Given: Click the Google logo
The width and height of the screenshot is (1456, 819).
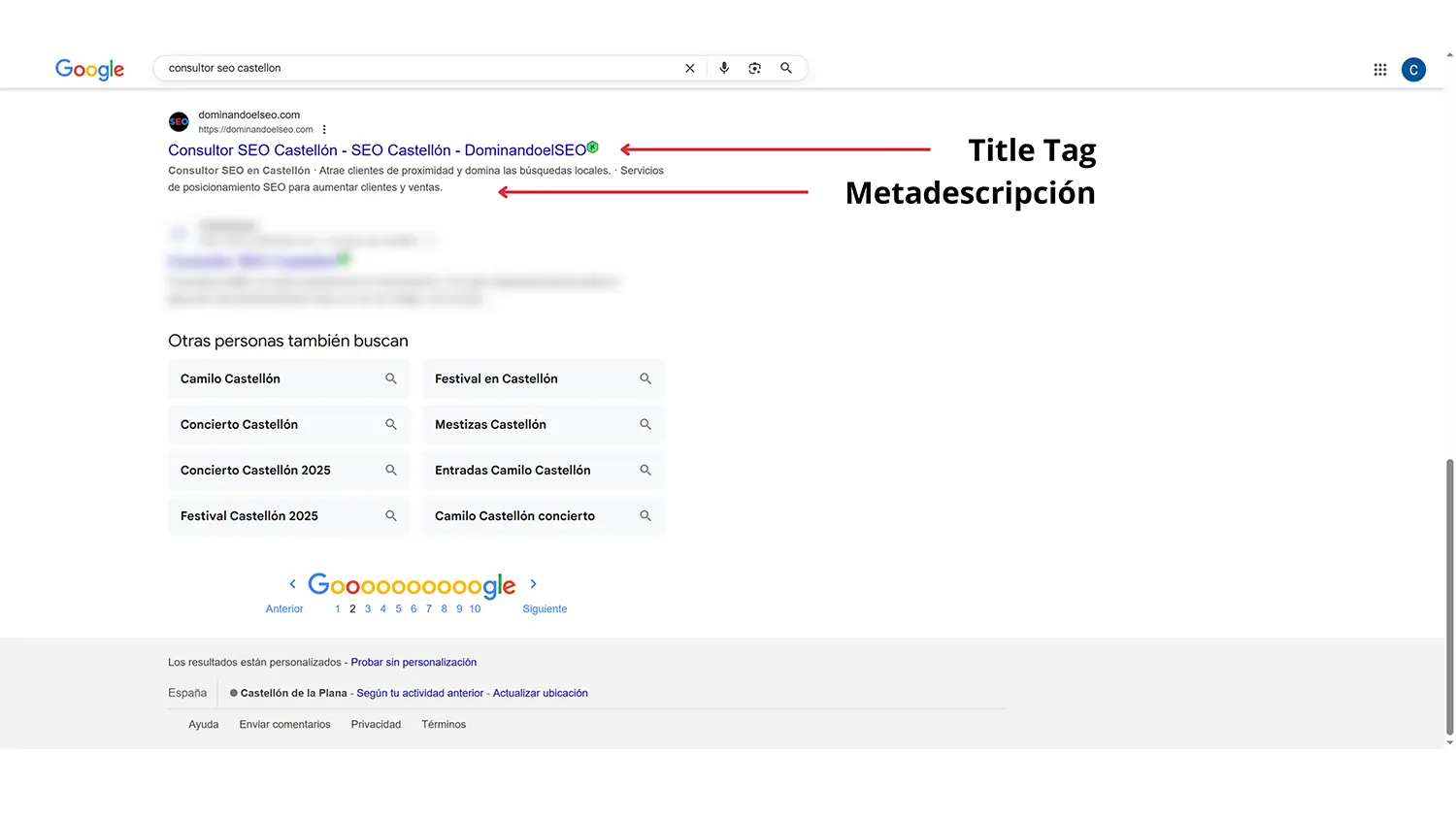Looking at the screenshot, I should pyautogui.click(x=89, y=69).
